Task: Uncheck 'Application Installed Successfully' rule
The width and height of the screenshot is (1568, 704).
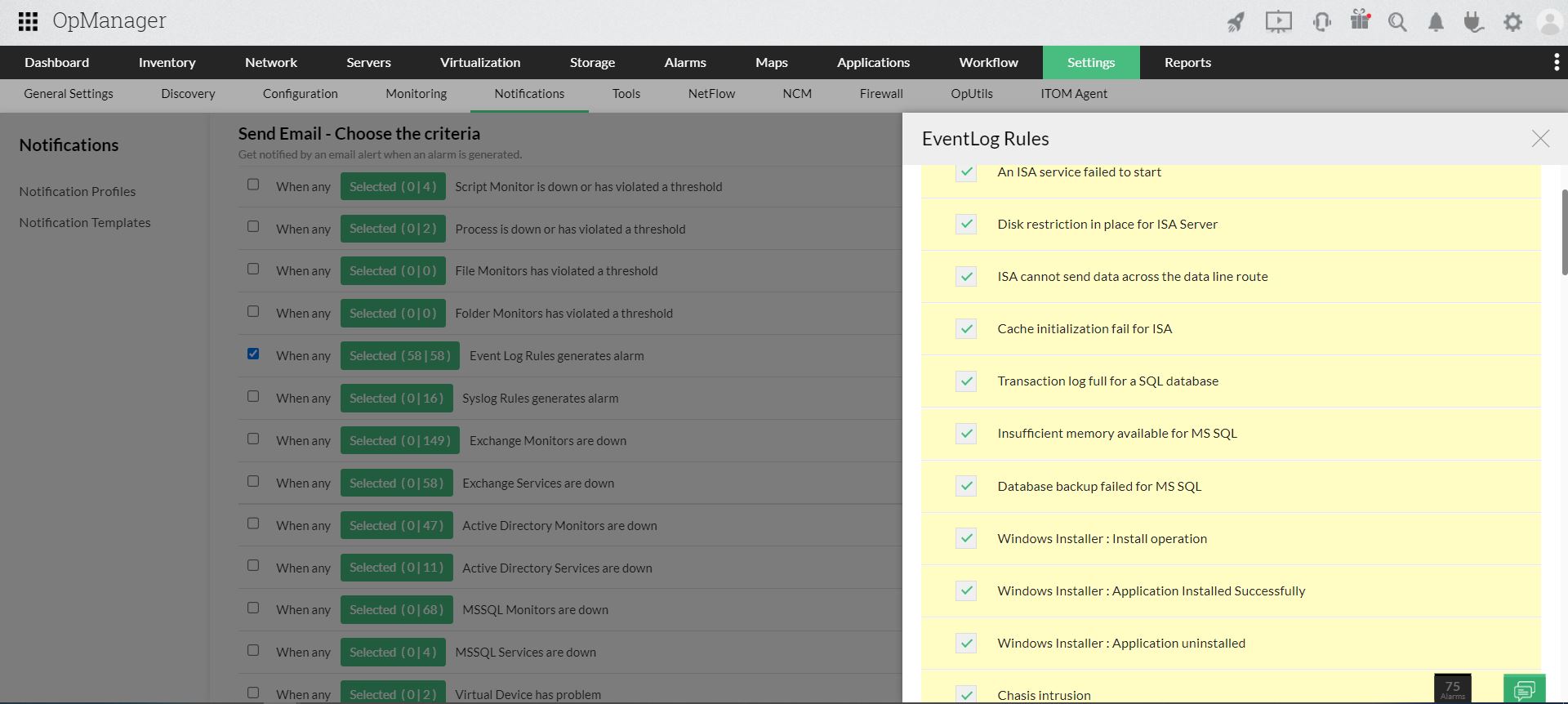Action: pyautogui.click(x=966, y=590)
